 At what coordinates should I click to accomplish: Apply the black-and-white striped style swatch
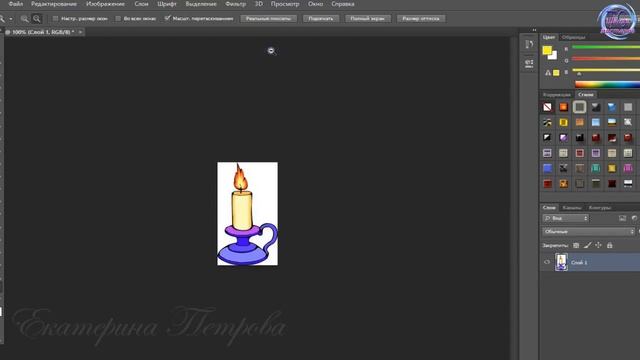(628, 184)
